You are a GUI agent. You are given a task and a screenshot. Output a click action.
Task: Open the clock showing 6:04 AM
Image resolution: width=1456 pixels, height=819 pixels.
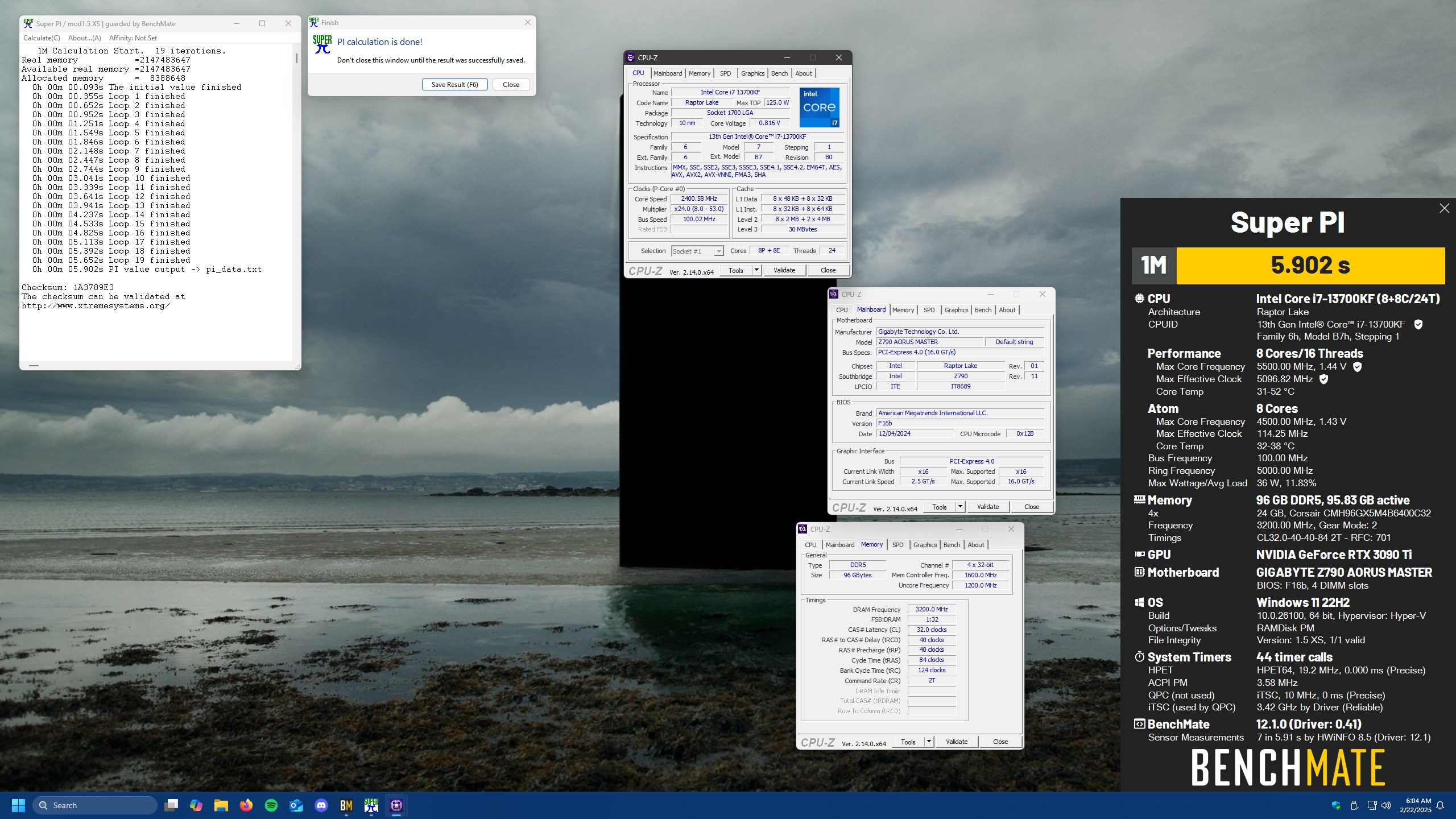pyautogui.click(x=1418, y=805)
